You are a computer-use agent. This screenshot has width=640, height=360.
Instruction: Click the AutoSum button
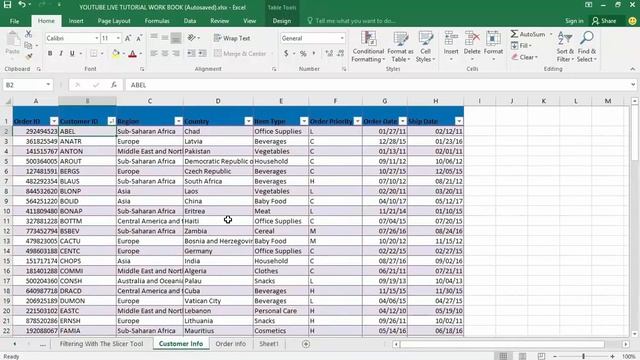pyautogui.click(x=528, y=34)
